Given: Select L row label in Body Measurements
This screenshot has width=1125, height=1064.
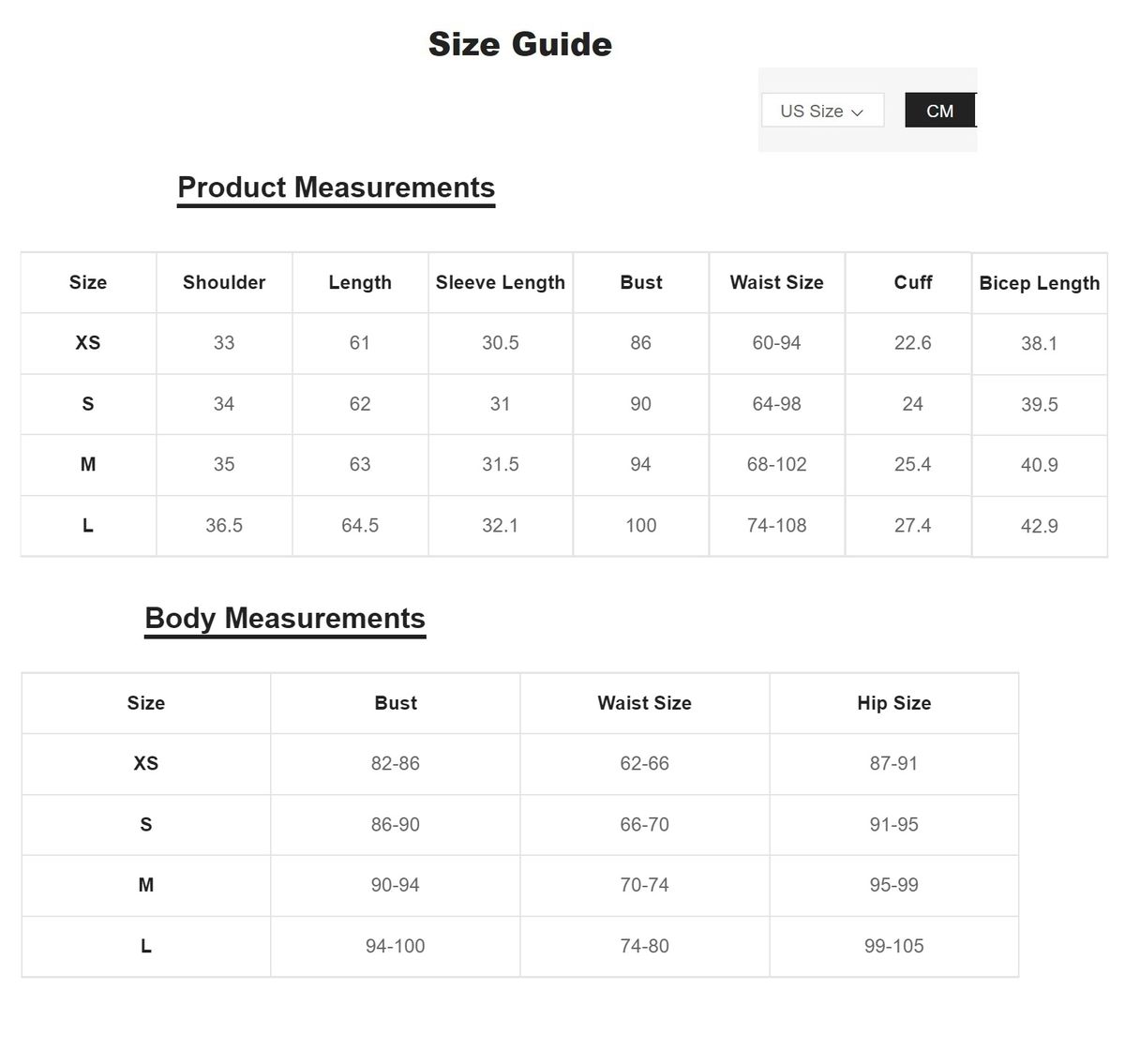Looking at the screenshot, I should pyautogui.click(x=146, y=947).
